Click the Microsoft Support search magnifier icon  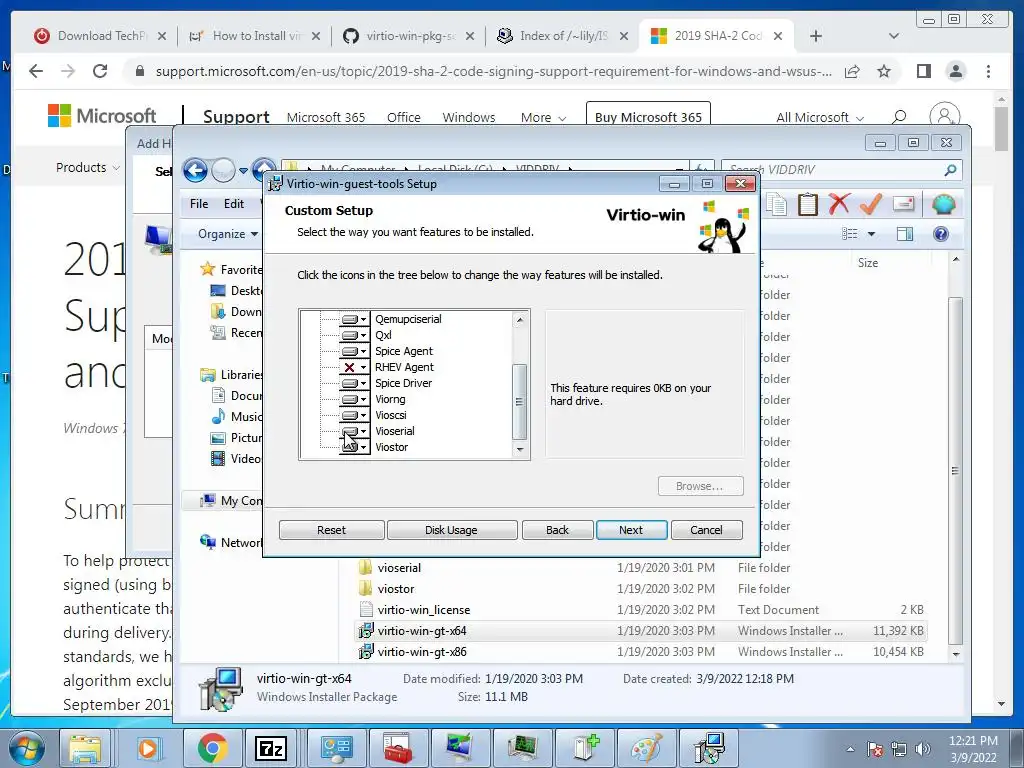click(x=899, y=117)
